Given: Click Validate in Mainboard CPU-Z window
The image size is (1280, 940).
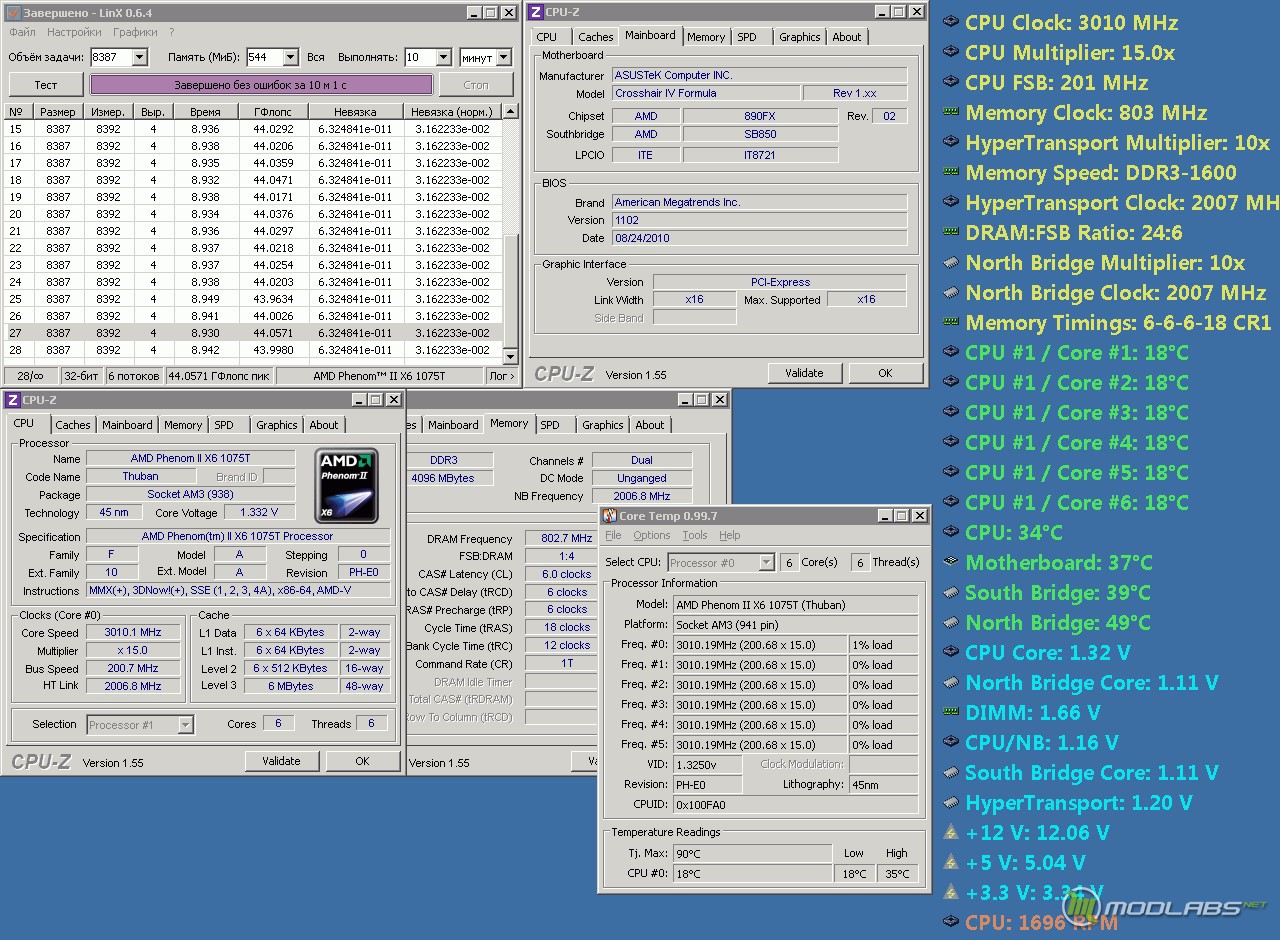Looking at the screenshot, I should click(805, 373).
